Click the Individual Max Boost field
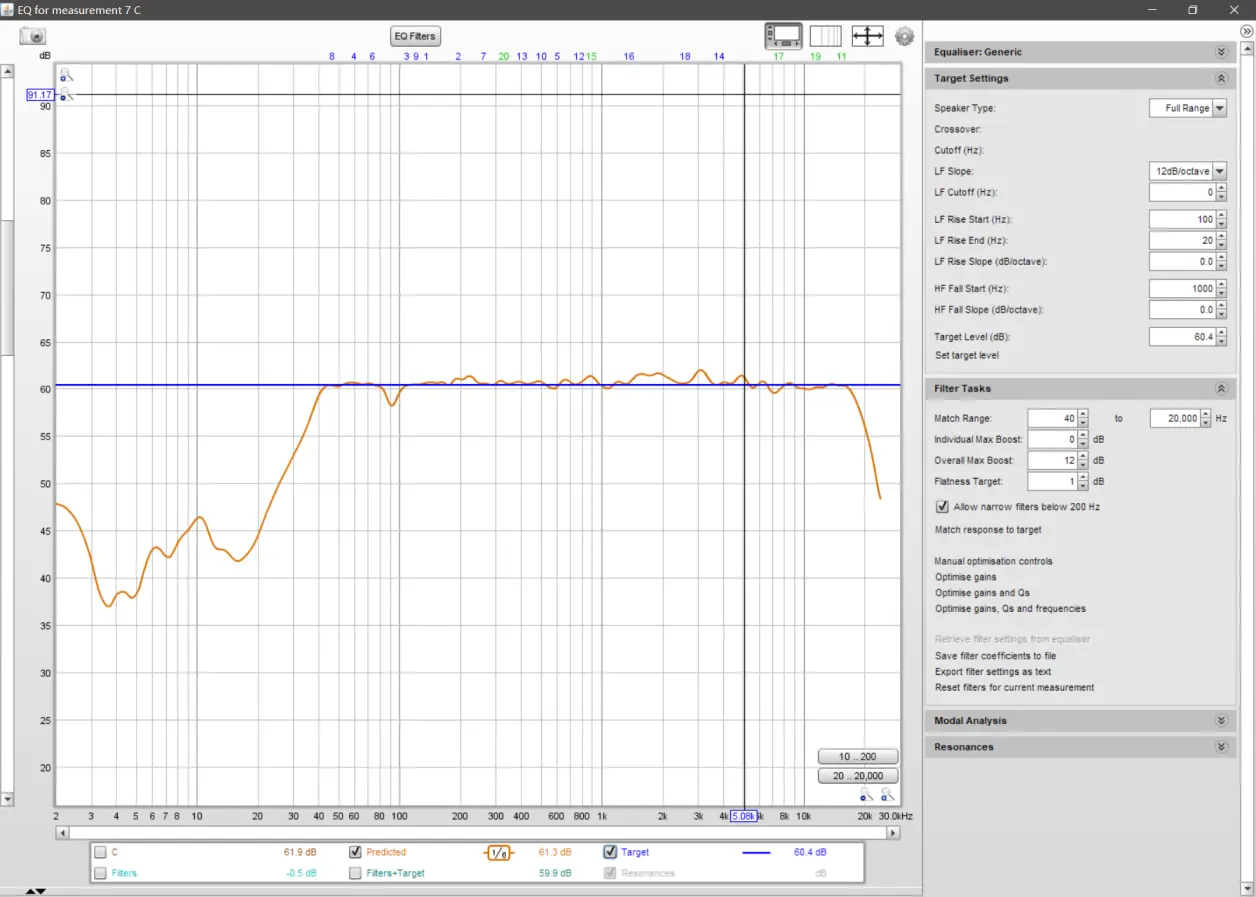1256x897 pixels. pos(1052,439)
